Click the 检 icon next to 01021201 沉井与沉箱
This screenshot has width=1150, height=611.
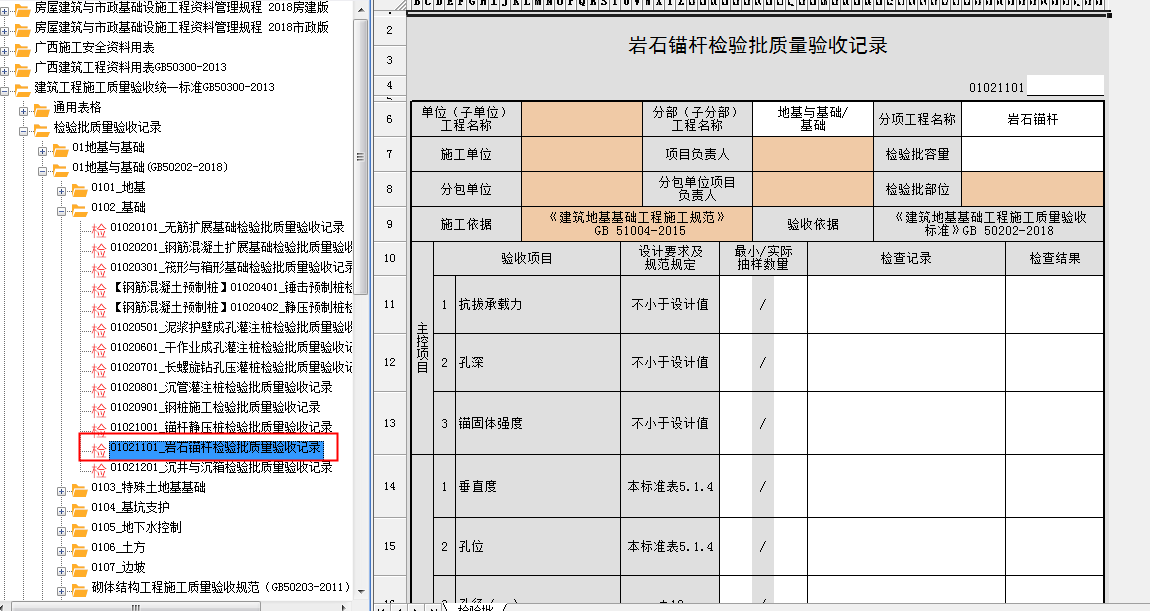(x=98, y=469)
